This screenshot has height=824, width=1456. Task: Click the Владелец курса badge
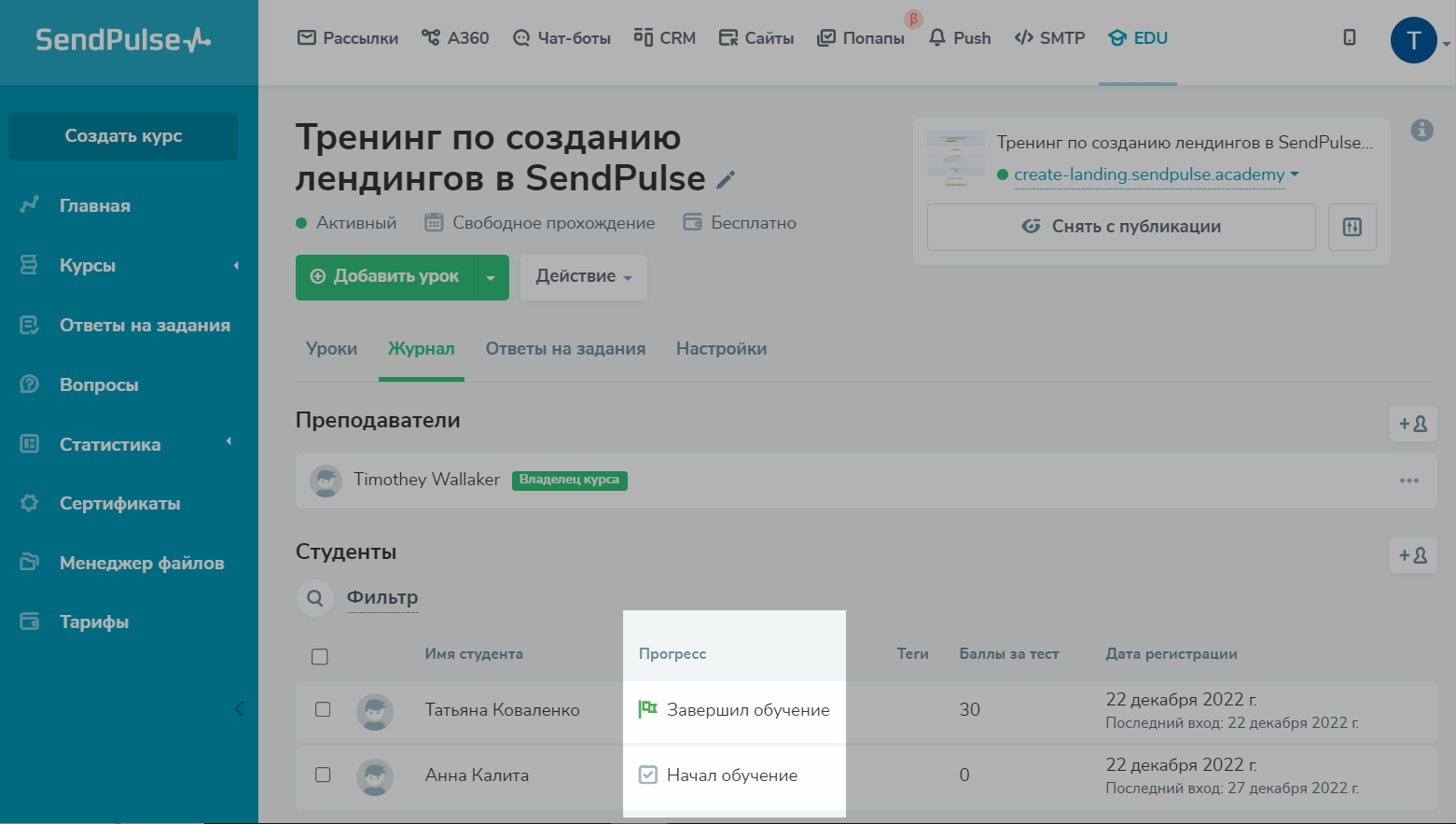click(570, 480)
